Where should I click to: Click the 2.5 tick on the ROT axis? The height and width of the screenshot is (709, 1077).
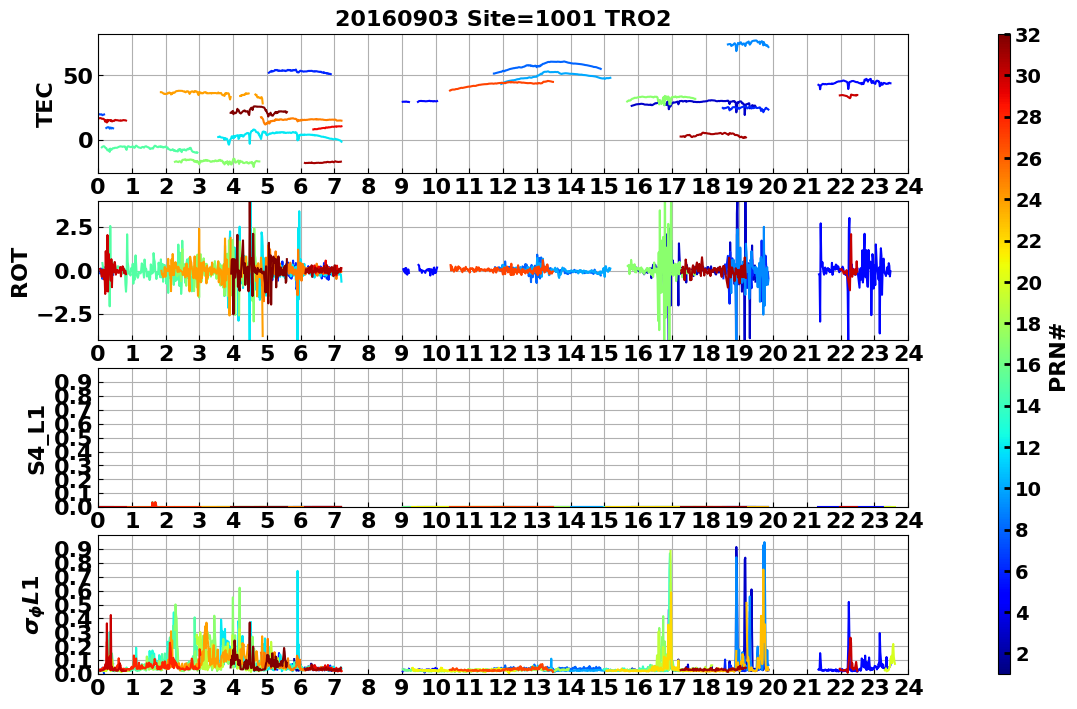pos(70,228)
